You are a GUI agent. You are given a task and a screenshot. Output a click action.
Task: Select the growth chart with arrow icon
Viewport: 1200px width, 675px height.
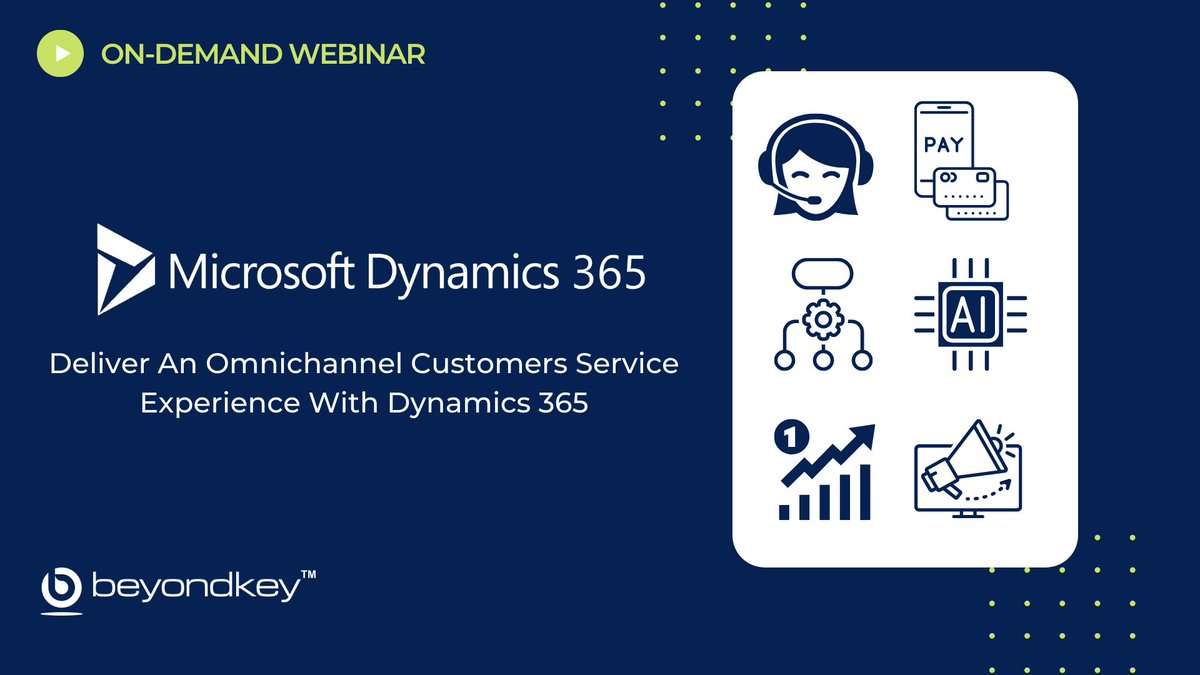pyautogui.click(x=826, y=471)
